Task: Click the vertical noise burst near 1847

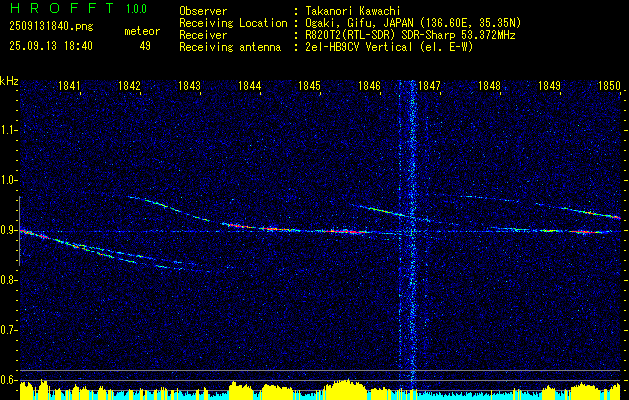Action: [x=412, y=237]
